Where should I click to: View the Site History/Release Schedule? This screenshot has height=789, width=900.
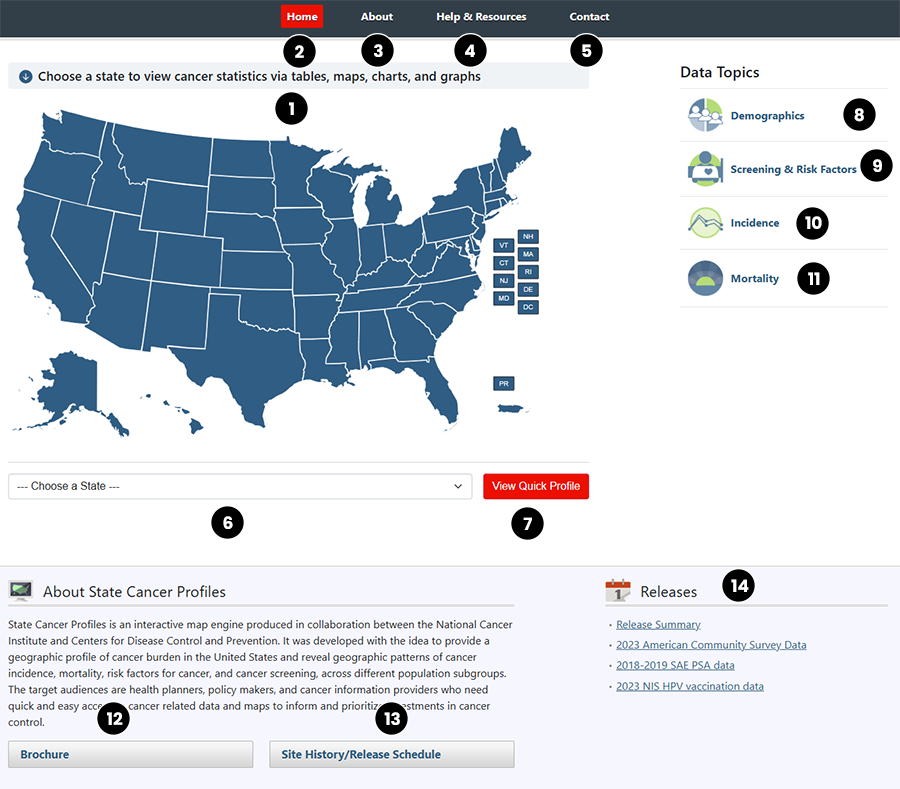[391, 754]
